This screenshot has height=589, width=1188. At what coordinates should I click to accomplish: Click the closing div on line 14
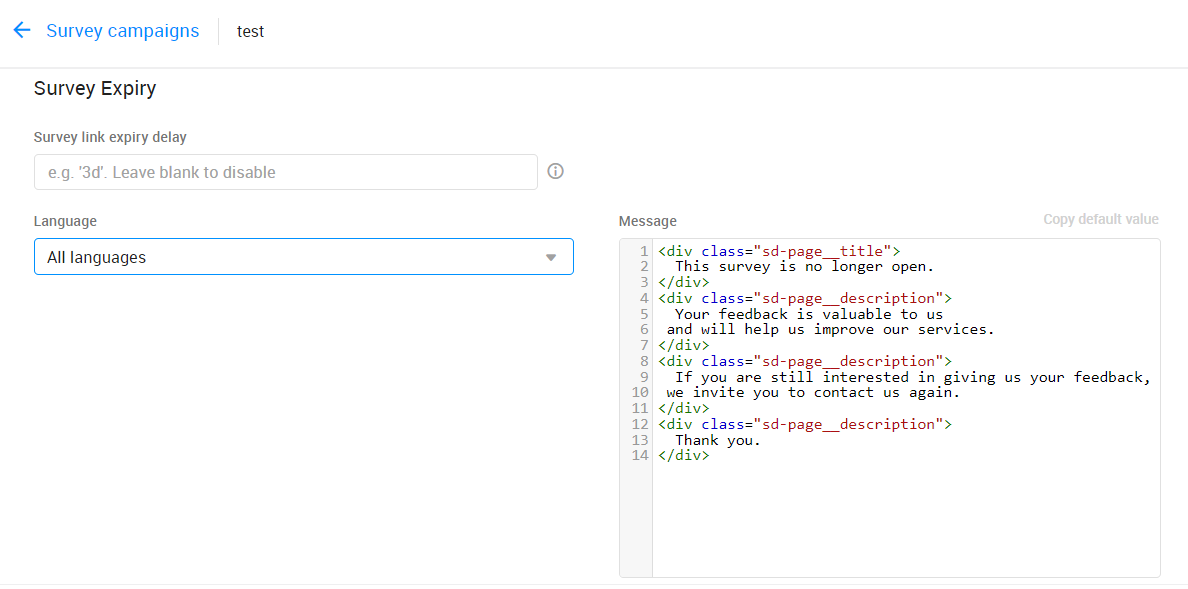coord(684,455)
